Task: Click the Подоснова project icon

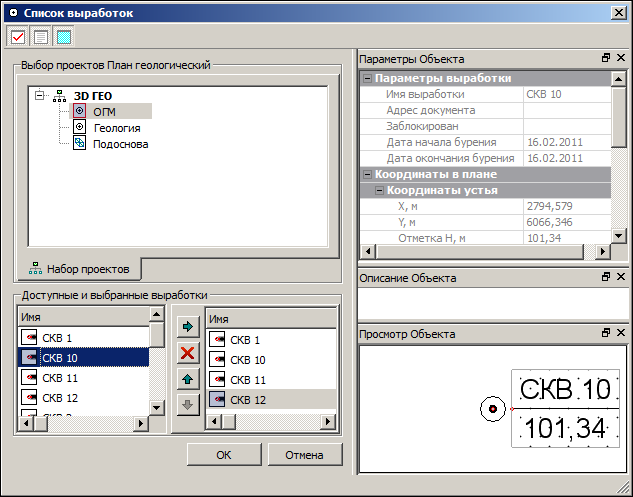Action: click(x=80, y=143)
